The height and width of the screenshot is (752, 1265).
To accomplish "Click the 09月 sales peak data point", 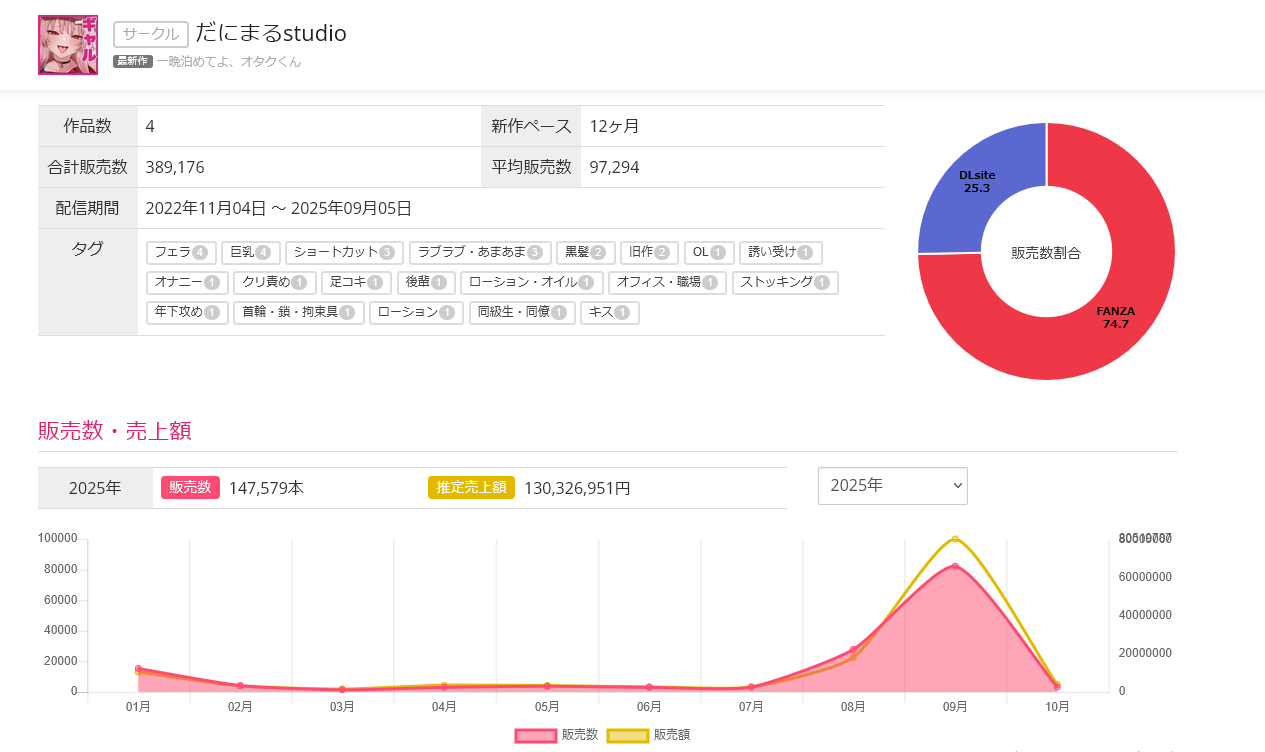I will [x=955, y=567].
